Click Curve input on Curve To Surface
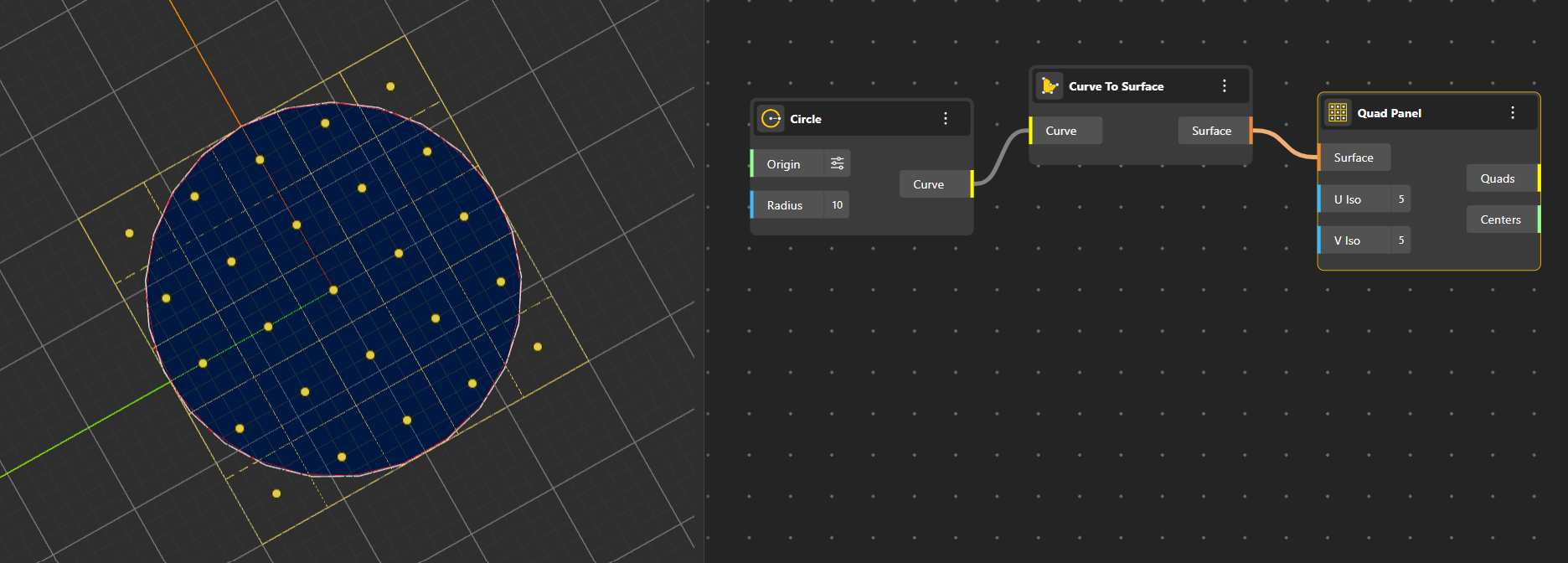This screenshot has height=563, width=1568. [1065, 131]
